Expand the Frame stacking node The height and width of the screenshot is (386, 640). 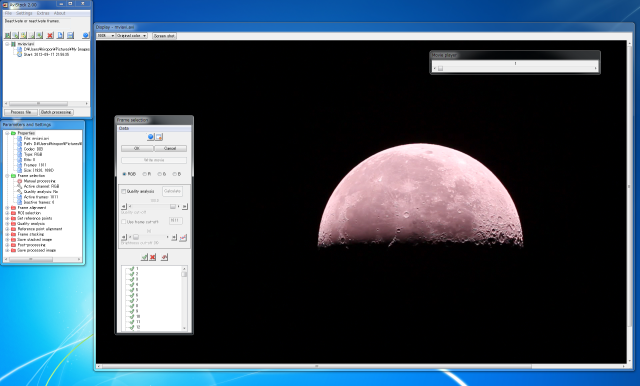[7, 234]
